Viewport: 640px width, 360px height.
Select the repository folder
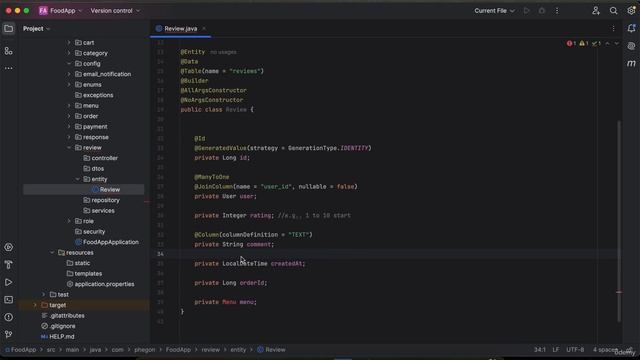point(102,200)
